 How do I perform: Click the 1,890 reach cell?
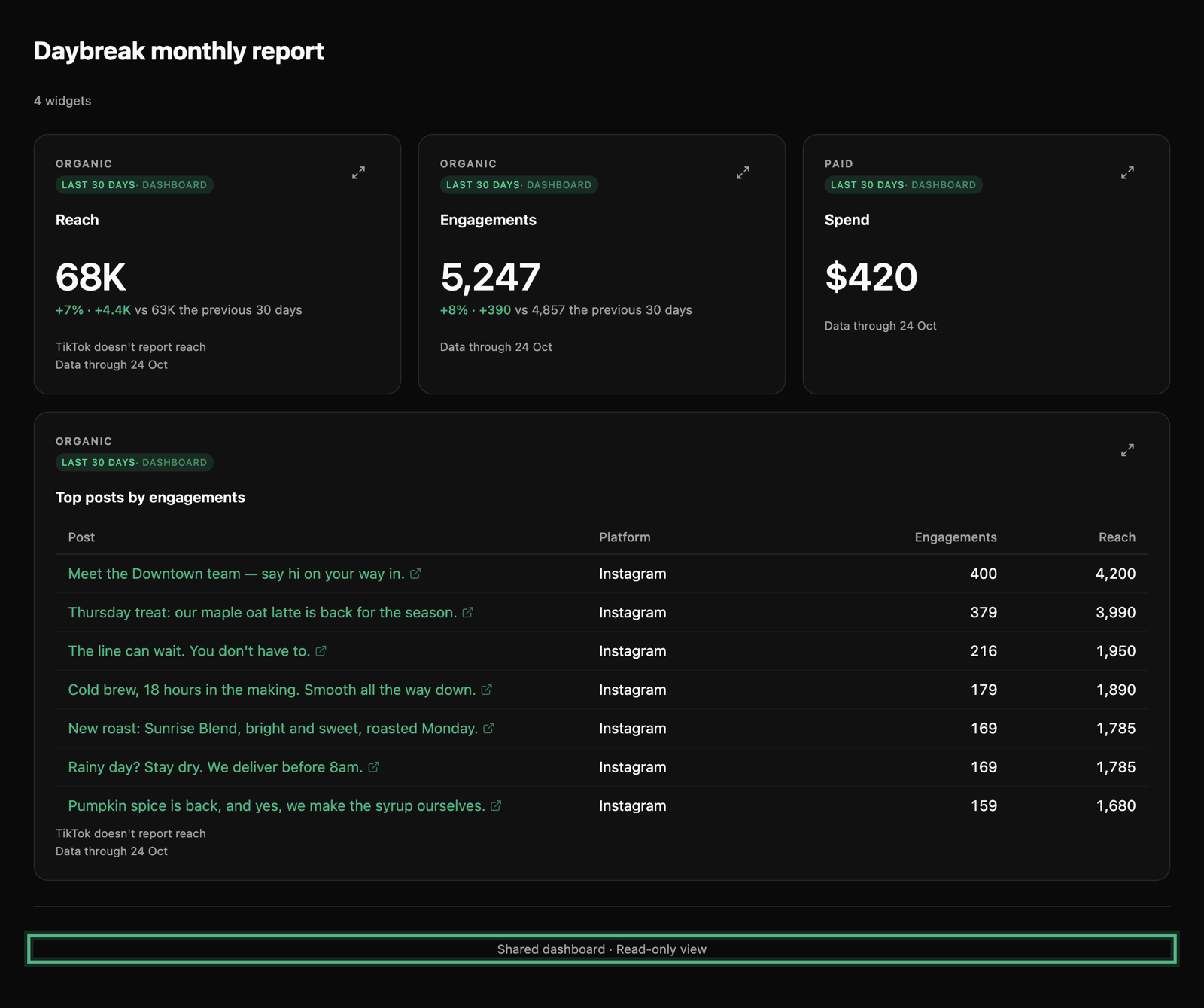click(1115, 690)
